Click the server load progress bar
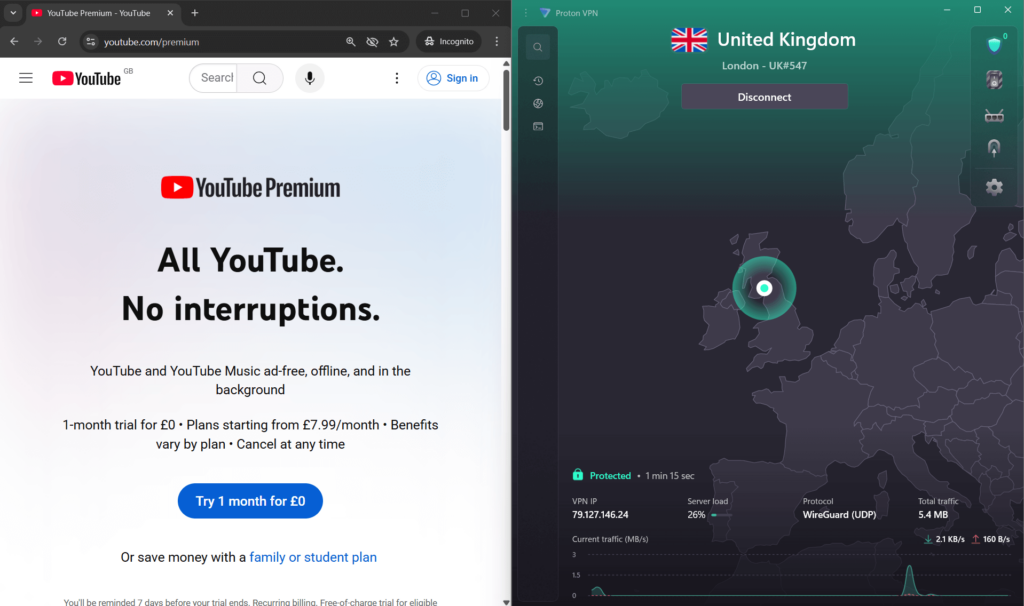The image size is (1024, 606). click(x=722, y=515)
